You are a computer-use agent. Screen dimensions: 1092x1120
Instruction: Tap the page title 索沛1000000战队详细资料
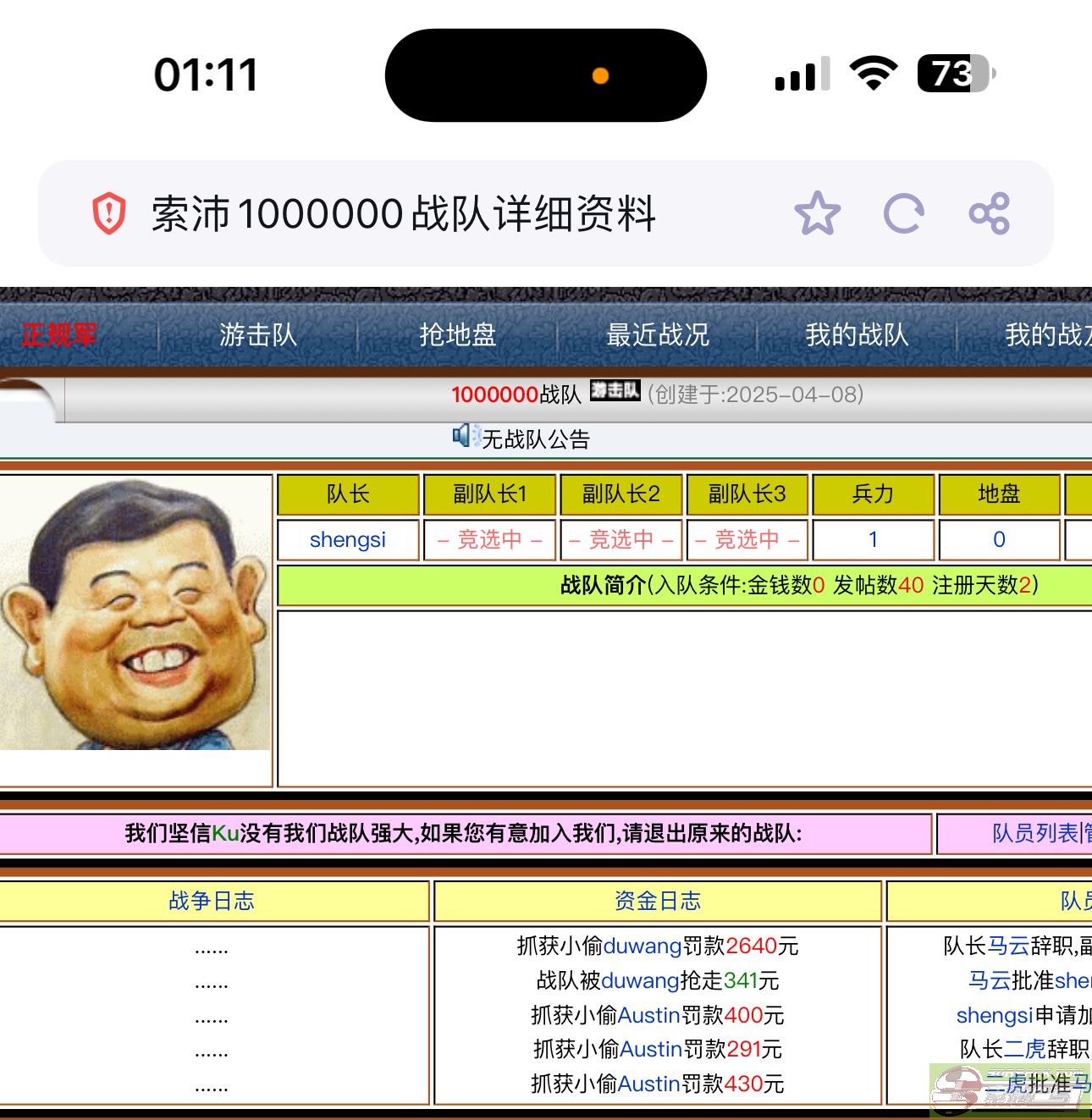tap(404, 213)
